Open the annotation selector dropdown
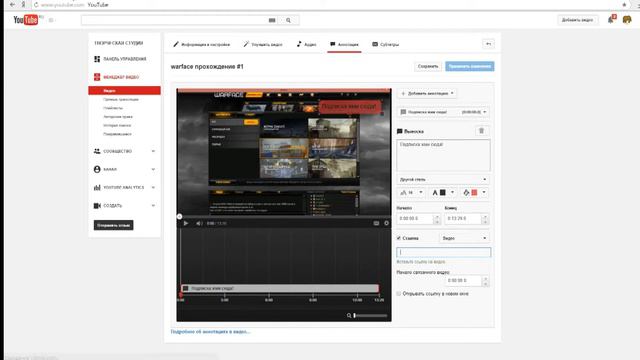The width and height of the screenshot is (640, 360). [443, 112]
